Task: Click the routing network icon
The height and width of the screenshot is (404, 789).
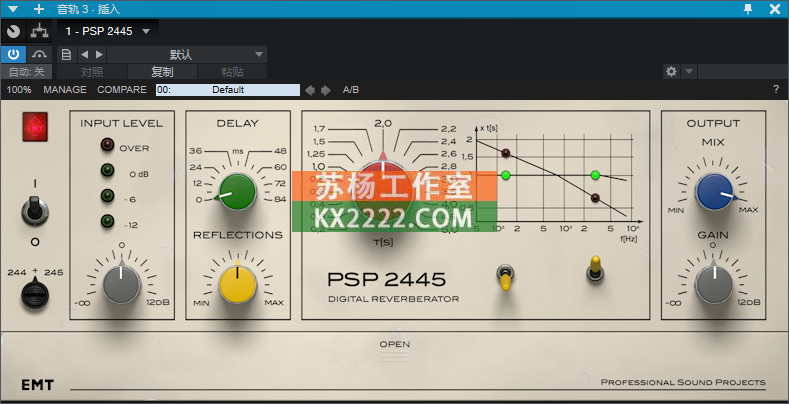Action: click(39, 31)
